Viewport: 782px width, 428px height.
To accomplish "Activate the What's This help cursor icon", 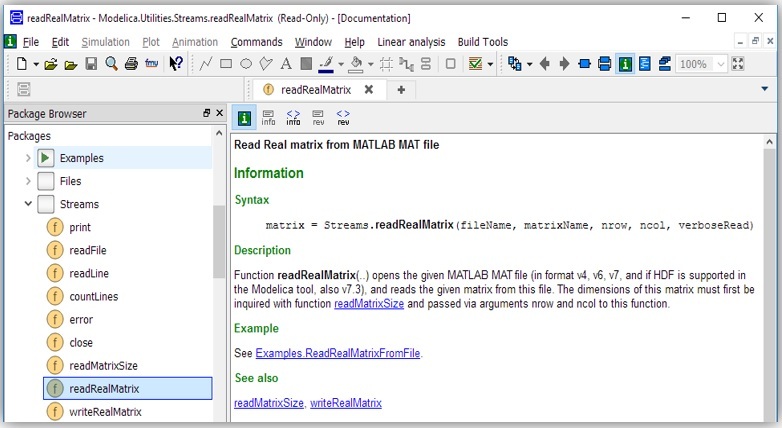I will pos(176,64).
